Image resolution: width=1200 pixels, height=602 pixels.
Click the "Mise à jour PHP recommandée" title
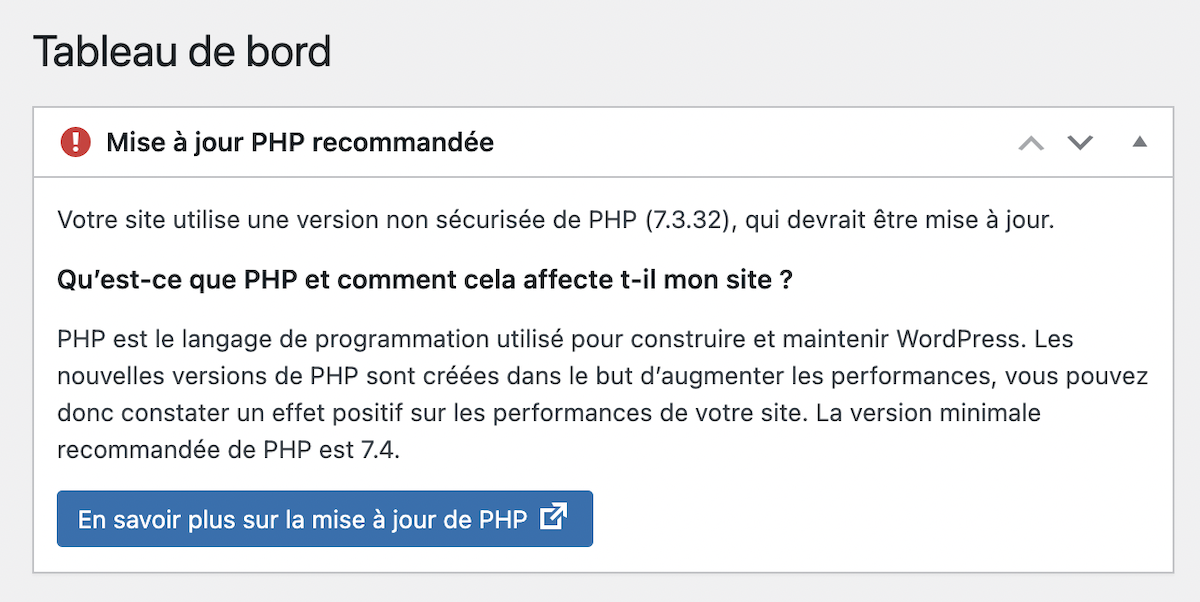coord(300,143)
